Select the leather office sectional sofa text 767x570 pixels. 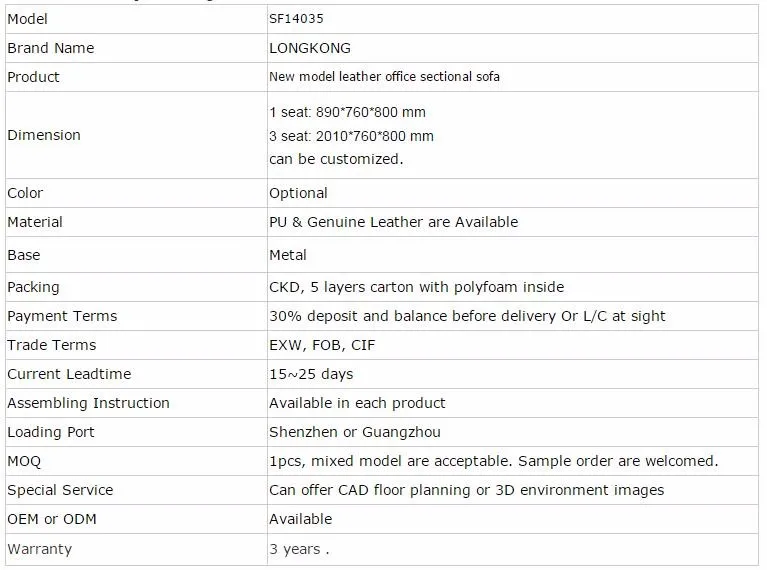click(384, 77)
